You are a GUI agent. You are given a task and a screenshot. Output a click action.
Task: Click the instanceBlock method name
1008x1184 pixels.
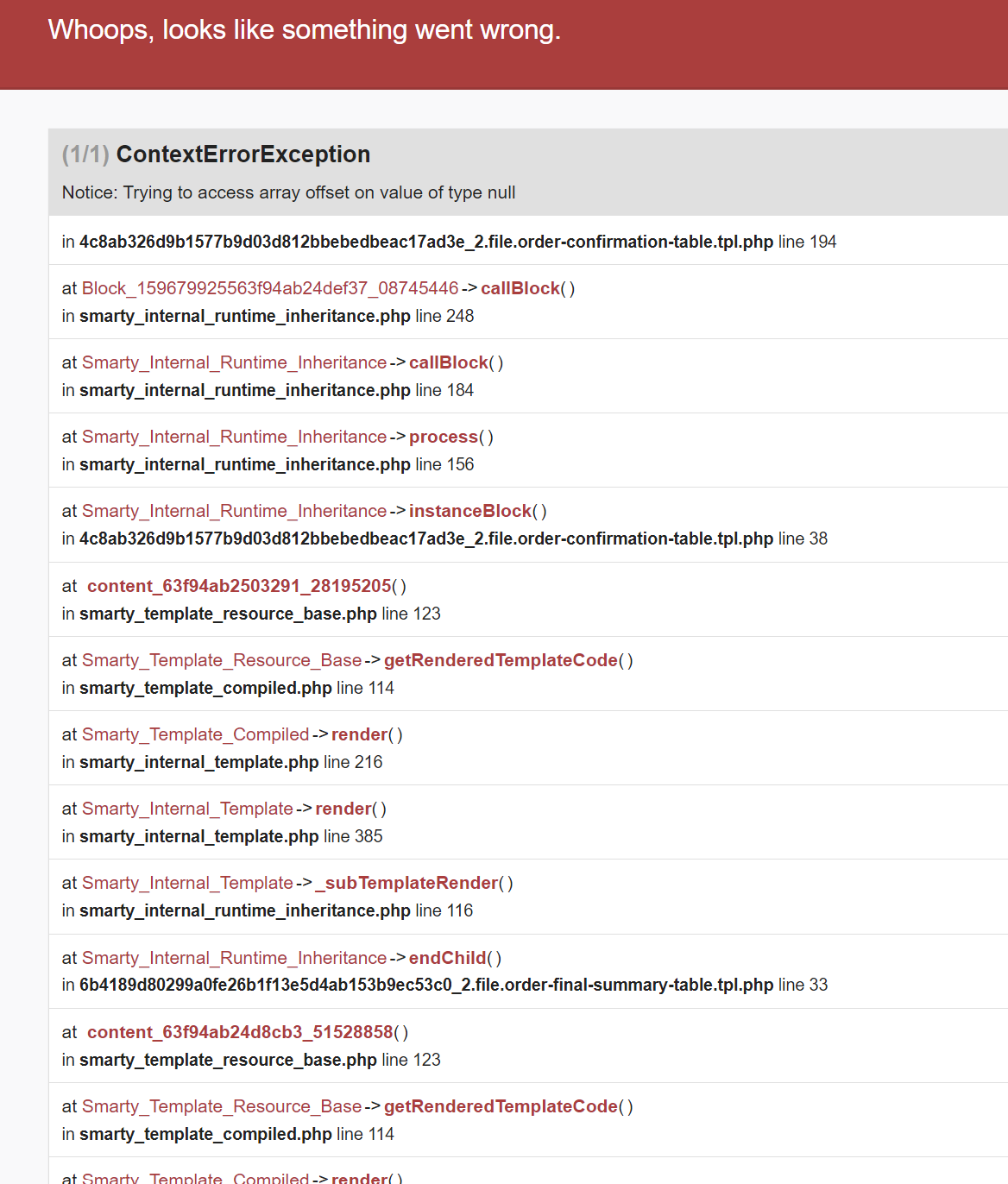[470, 511]
